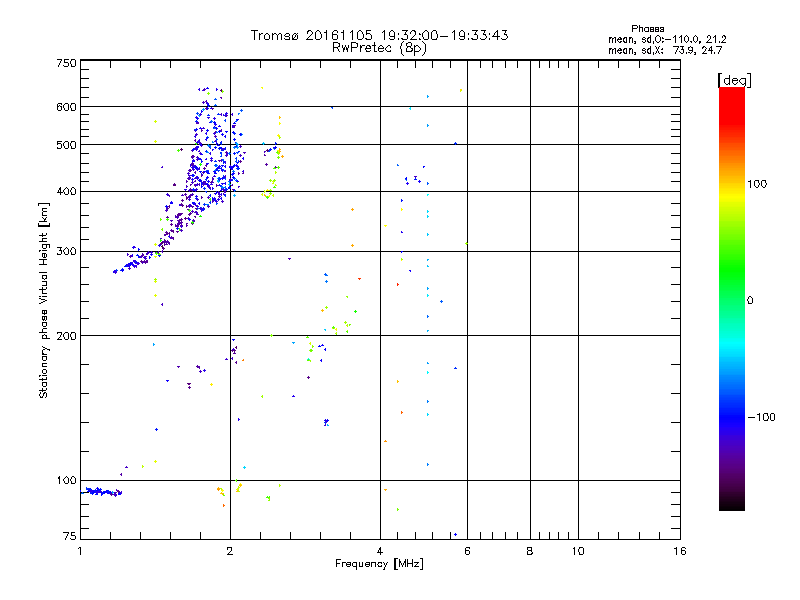Click the "4" MHz frequency tick label
800x600 pixels.
click(380, 551)
